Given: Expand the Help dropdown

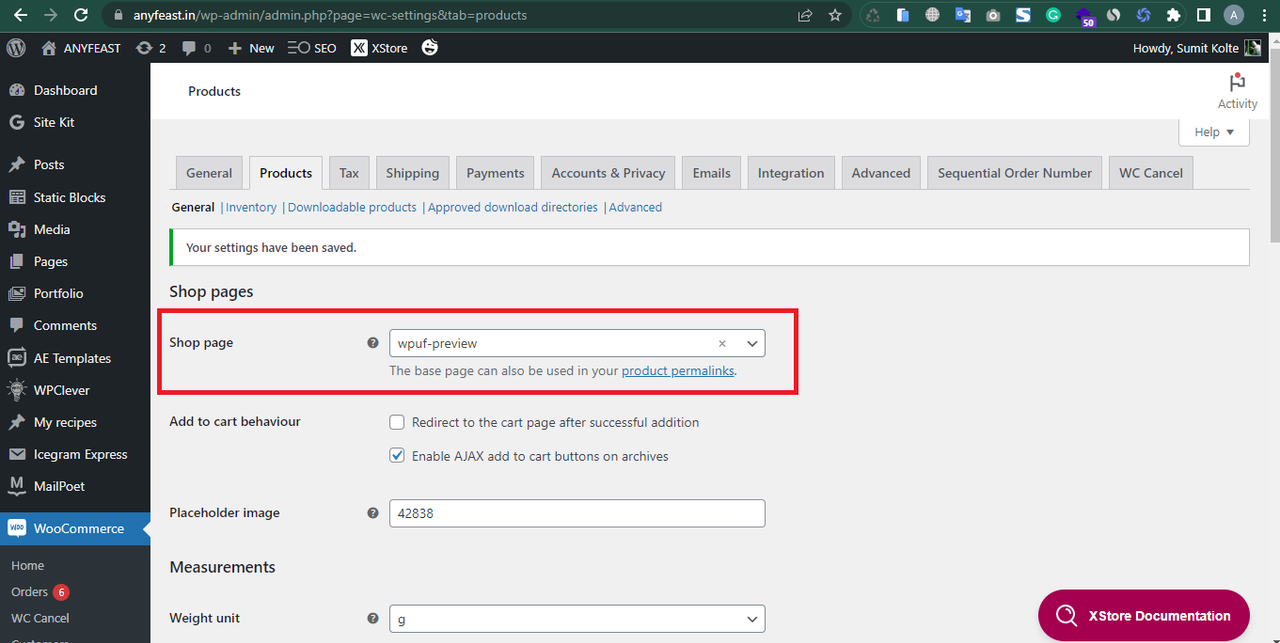Looking at the screenshot, I should (1214, 131).
